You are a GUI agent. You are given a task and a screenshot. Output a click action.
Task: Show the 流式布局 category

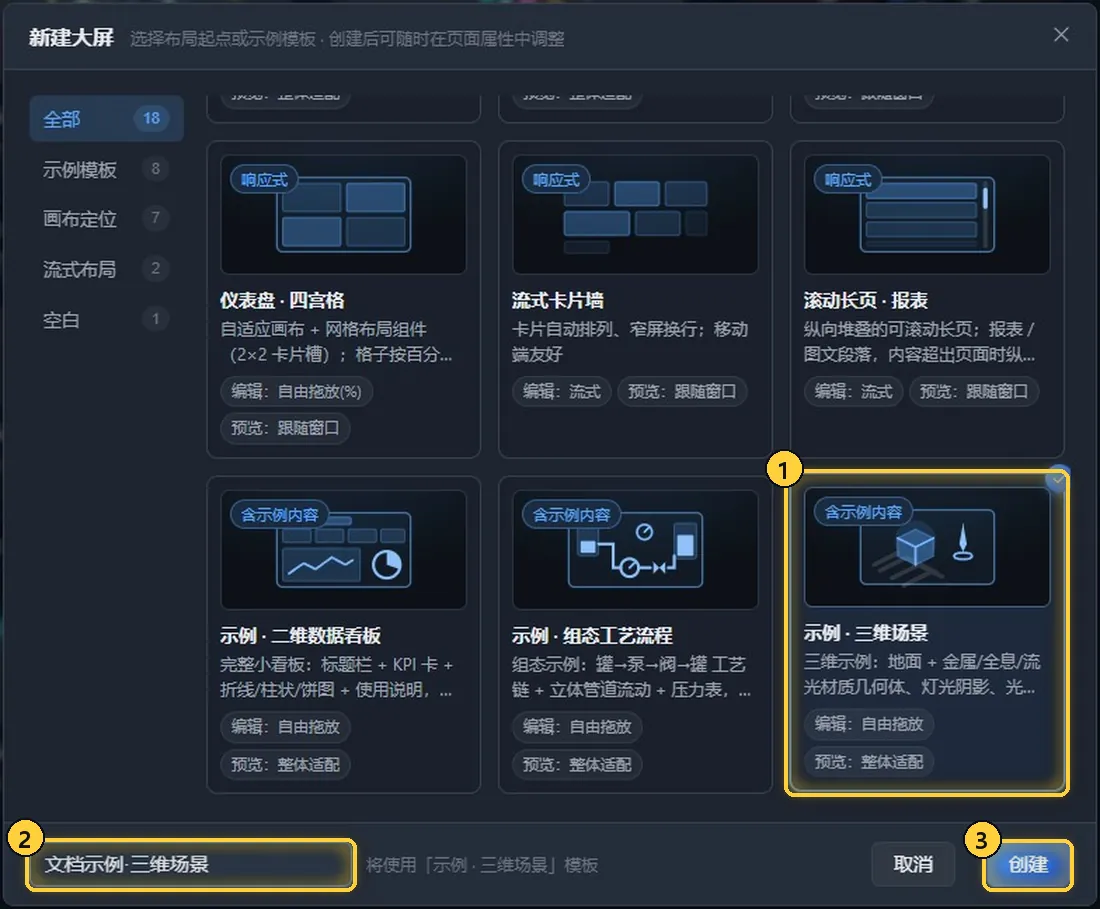coord(107,269)
